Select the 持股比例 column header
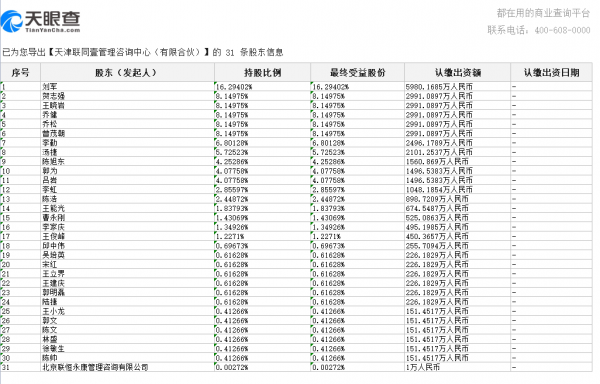Image resolution: width=600 pixels, height=384 pixels. 262,72
